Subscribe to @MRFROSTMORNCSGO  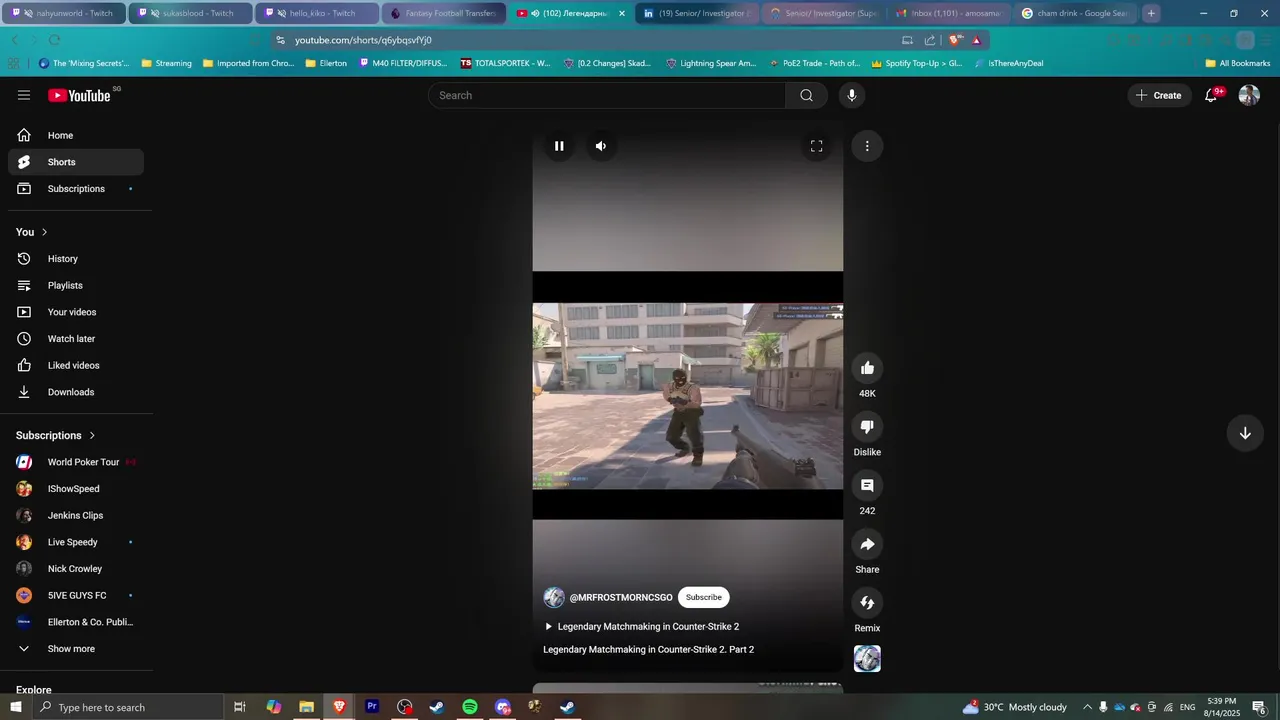click(x=703, y=597)
